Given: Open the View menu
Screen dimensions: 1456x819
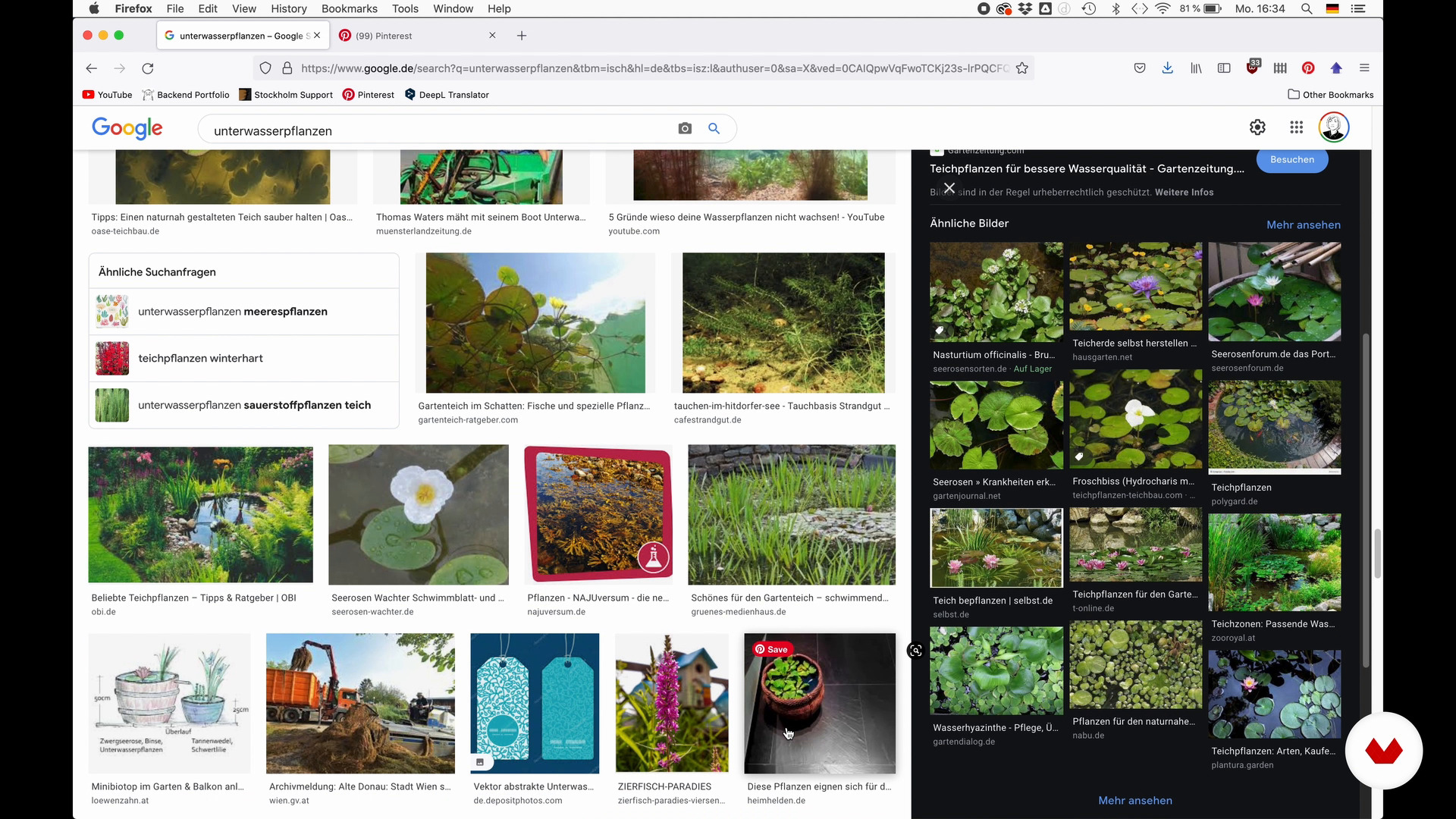Looking at the screenshot, I should 244,8.
